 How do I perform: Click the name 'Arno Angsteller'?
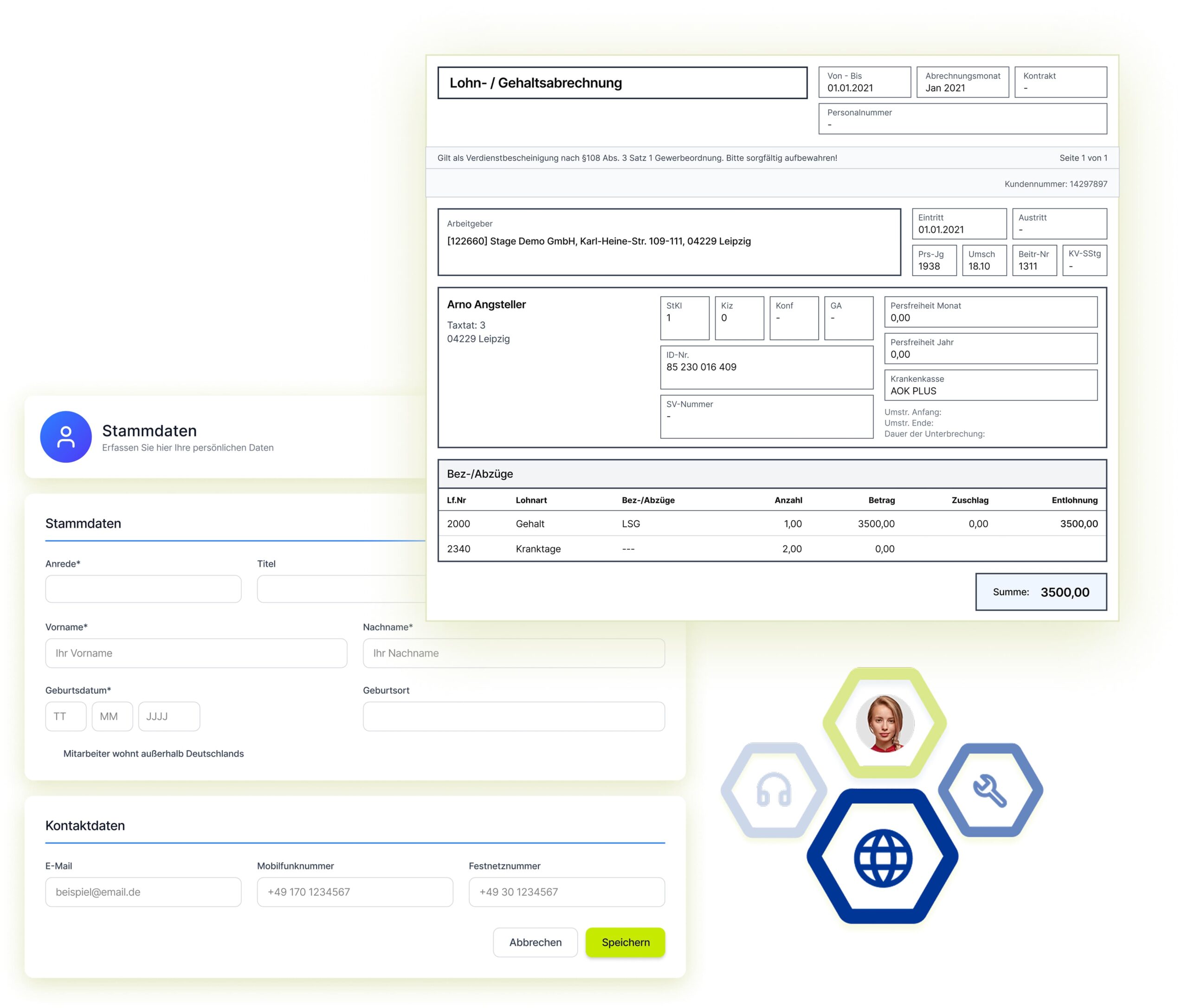point(486,304)
